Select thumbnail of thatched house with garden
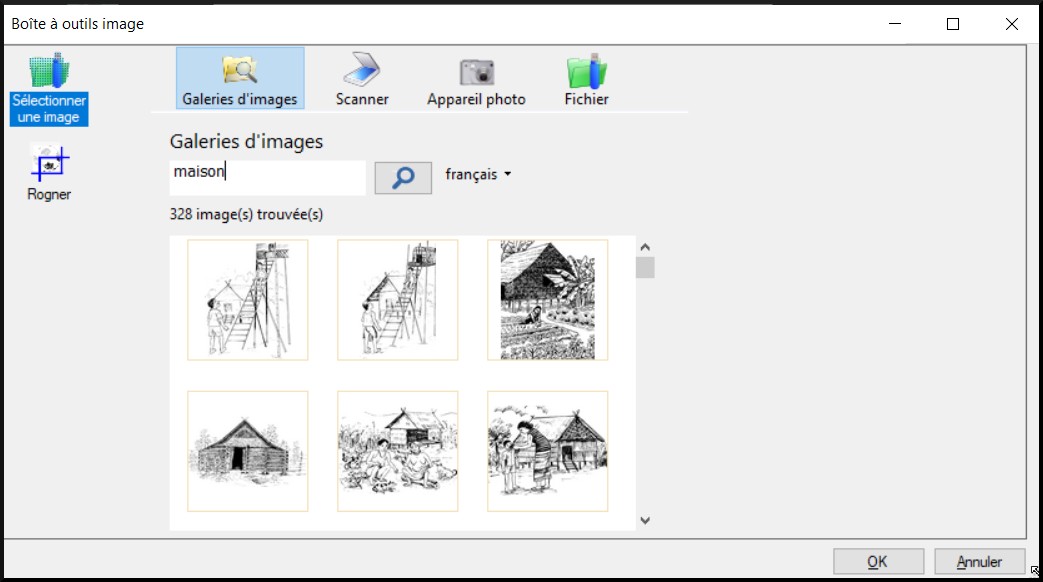Viewport: 1043px width, 582px height. tap(547, 300)
